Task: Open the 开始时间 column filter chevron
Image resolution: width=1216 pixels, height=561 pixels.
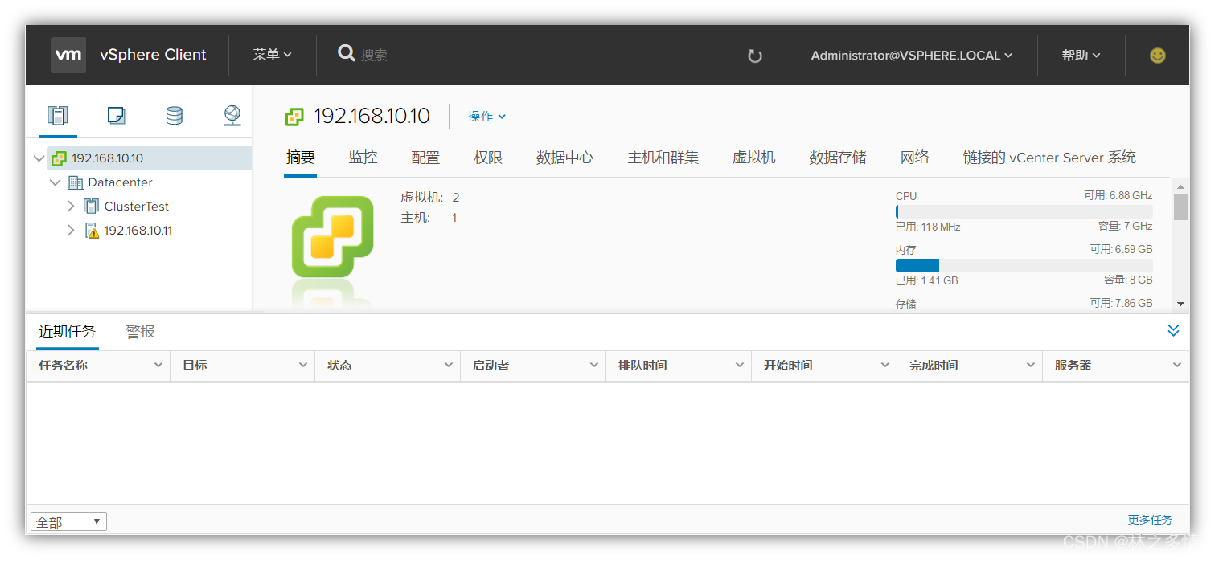Action: click(x=885, y=365)
